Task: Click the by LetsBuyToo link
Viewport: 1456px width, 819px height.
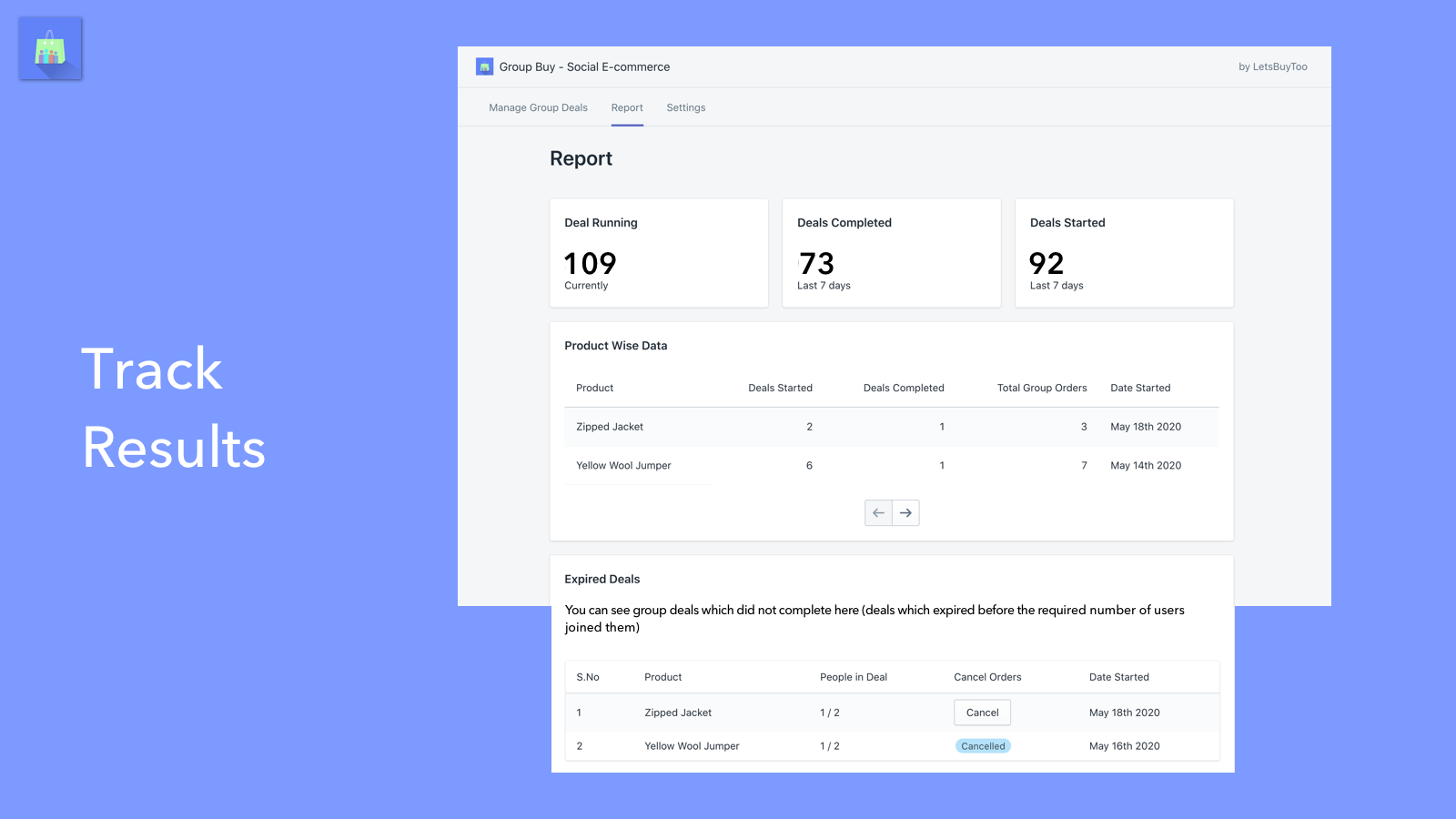Action: coord(1272,66)
